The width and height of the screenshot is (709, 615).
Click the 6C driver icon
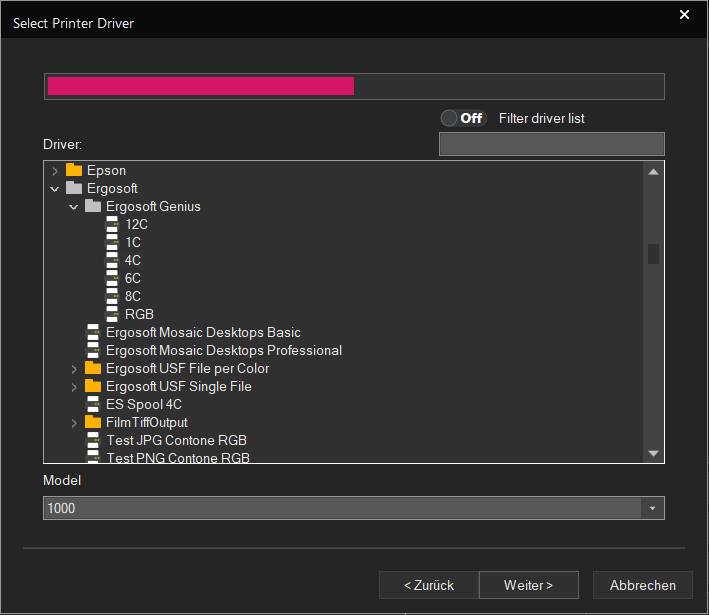[x=112, y=278]
